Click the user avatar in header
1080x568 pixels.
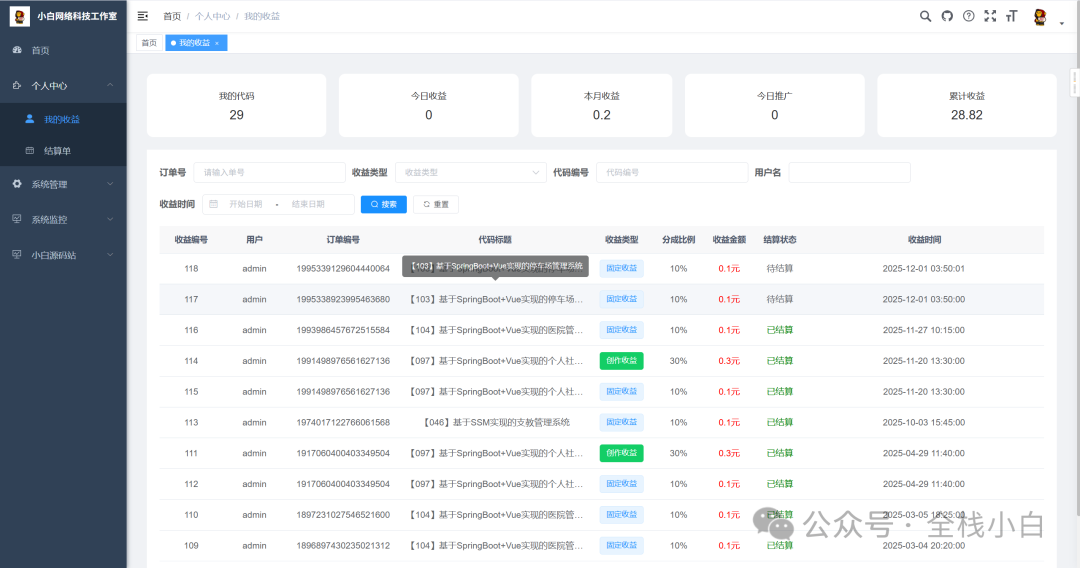pyautogui.click(x=1040, y=17)
